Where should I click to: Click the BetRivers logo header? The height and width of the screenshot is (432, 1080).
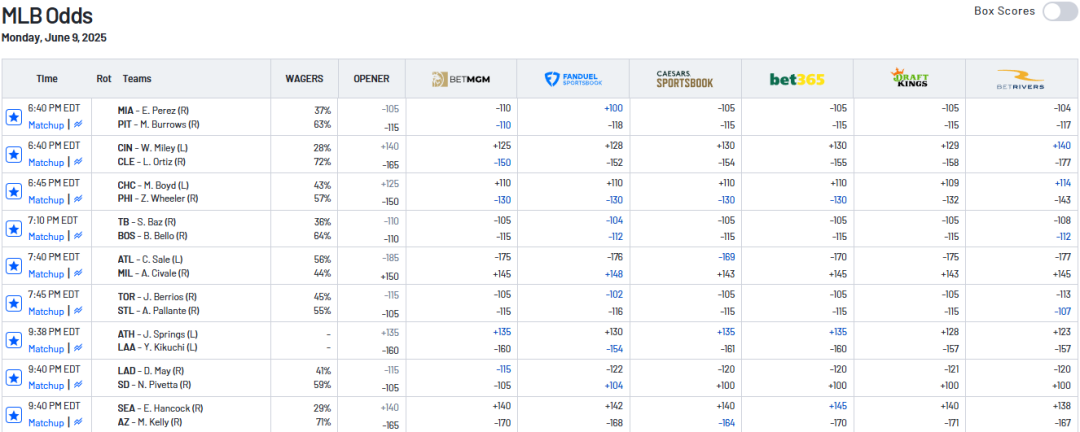(x=1021, y=79)
